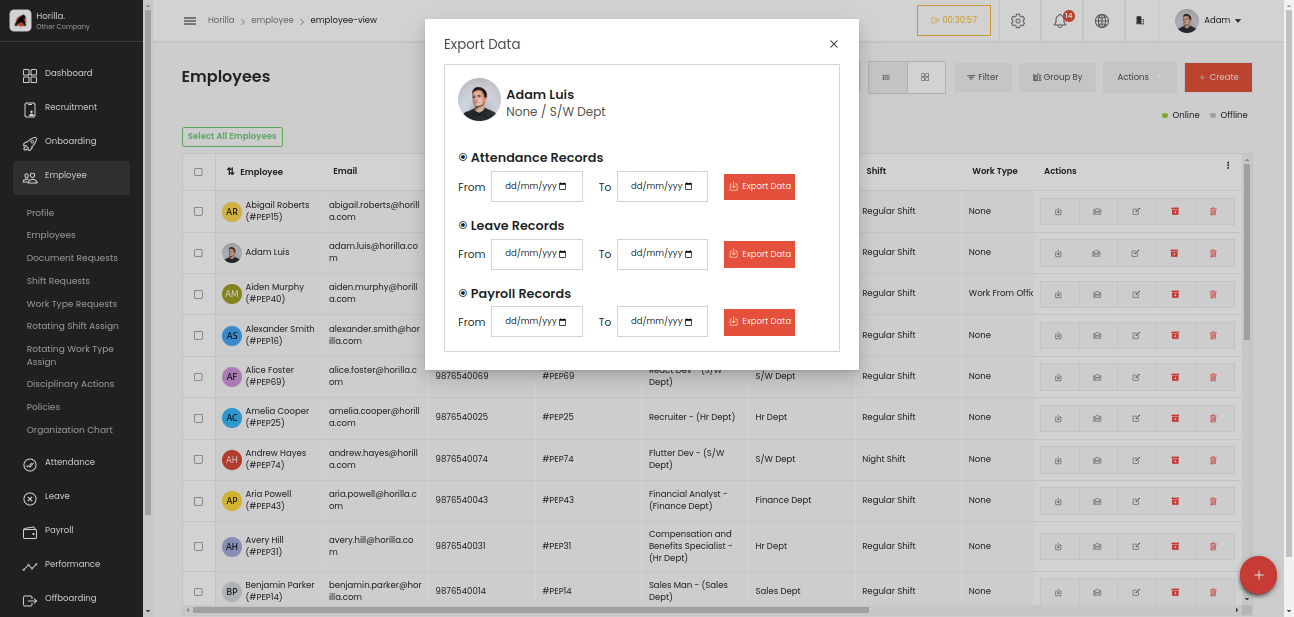Click the red floating plus button
This screenshot has width=1294, height=617.
pos(1258,575)
